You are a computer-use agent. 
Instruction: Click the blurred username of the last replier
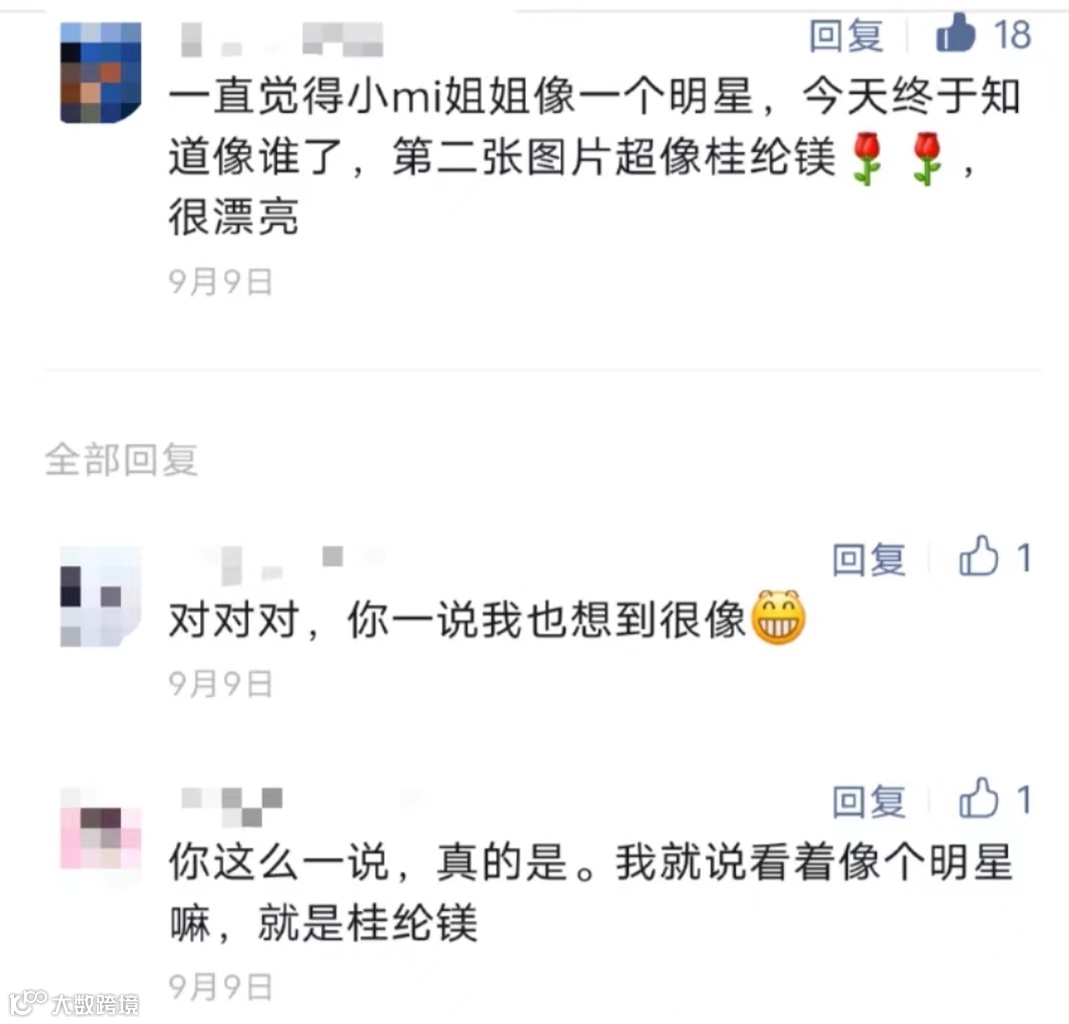point(232,807)
